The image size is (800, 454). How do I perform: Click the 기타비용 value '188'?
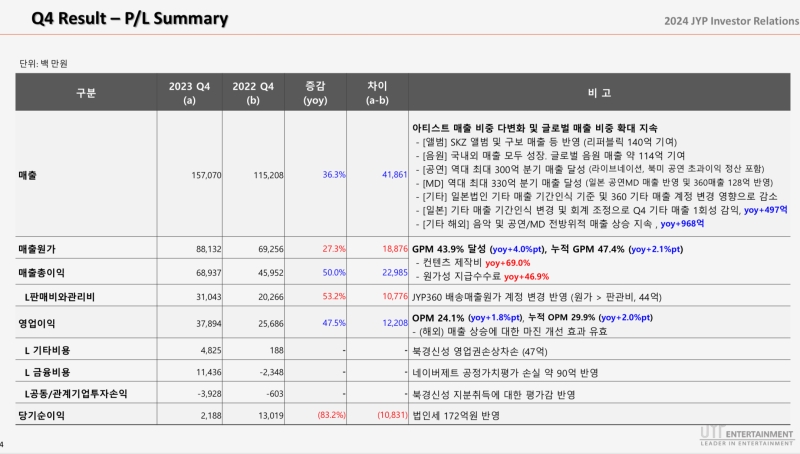pyautogui.click(x=277, y=350)
